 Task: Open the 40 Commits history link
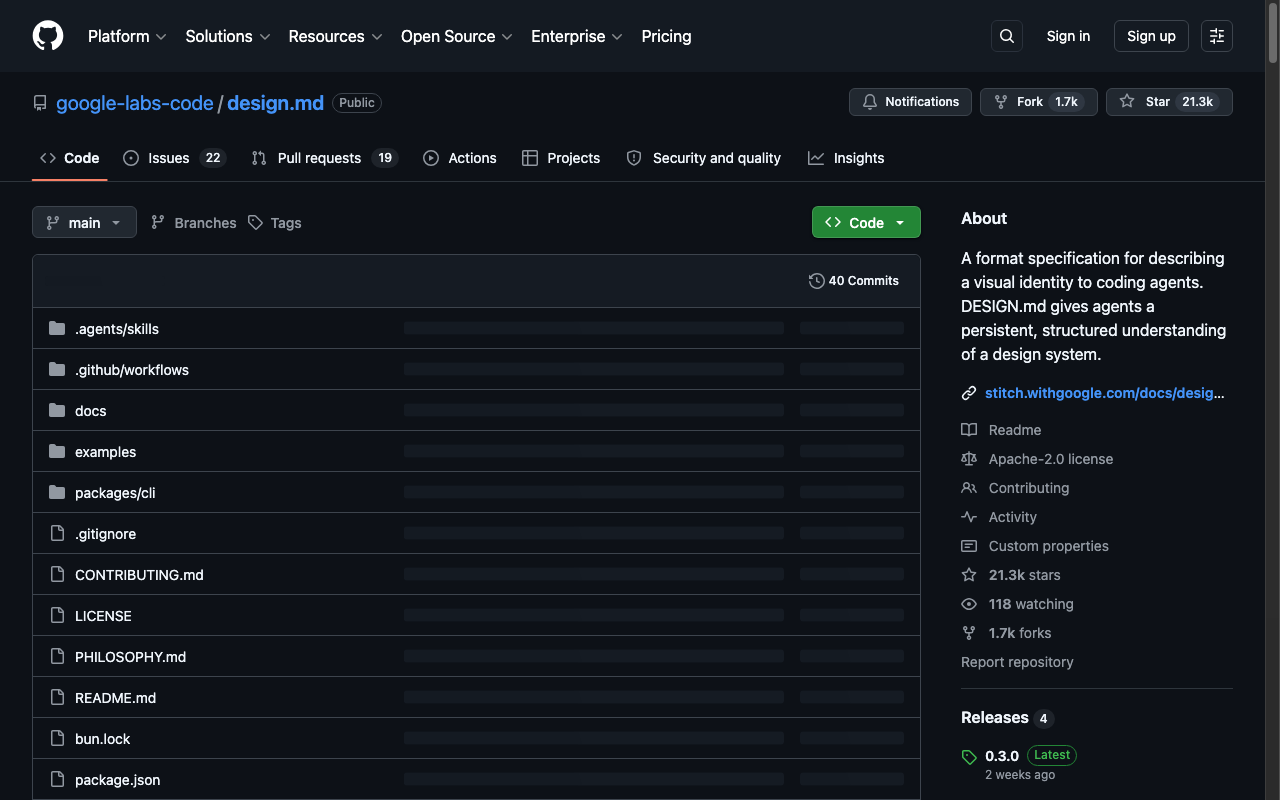click(854, 281)
